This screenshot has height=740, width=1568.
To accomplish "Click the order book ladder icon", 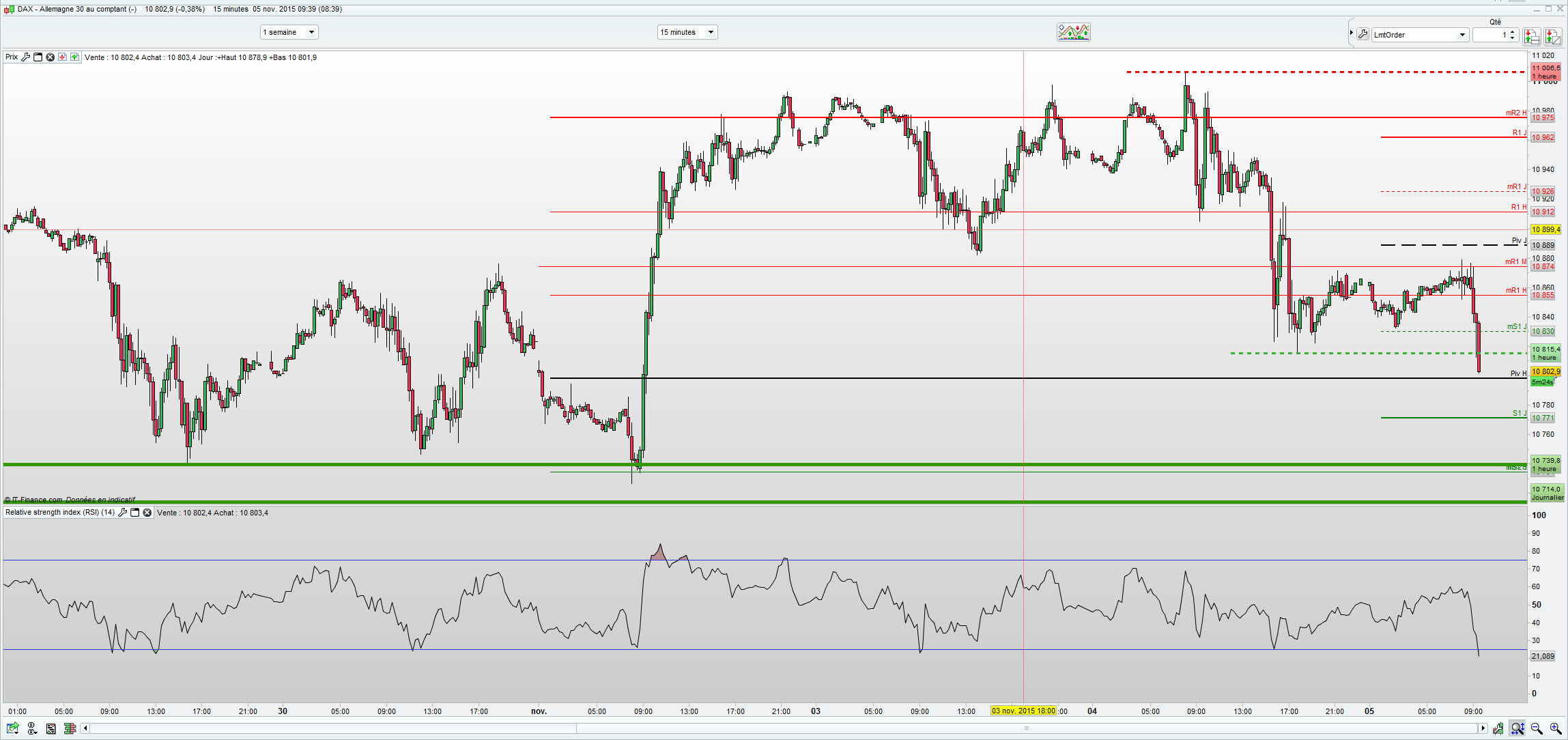I will [70, 728].
